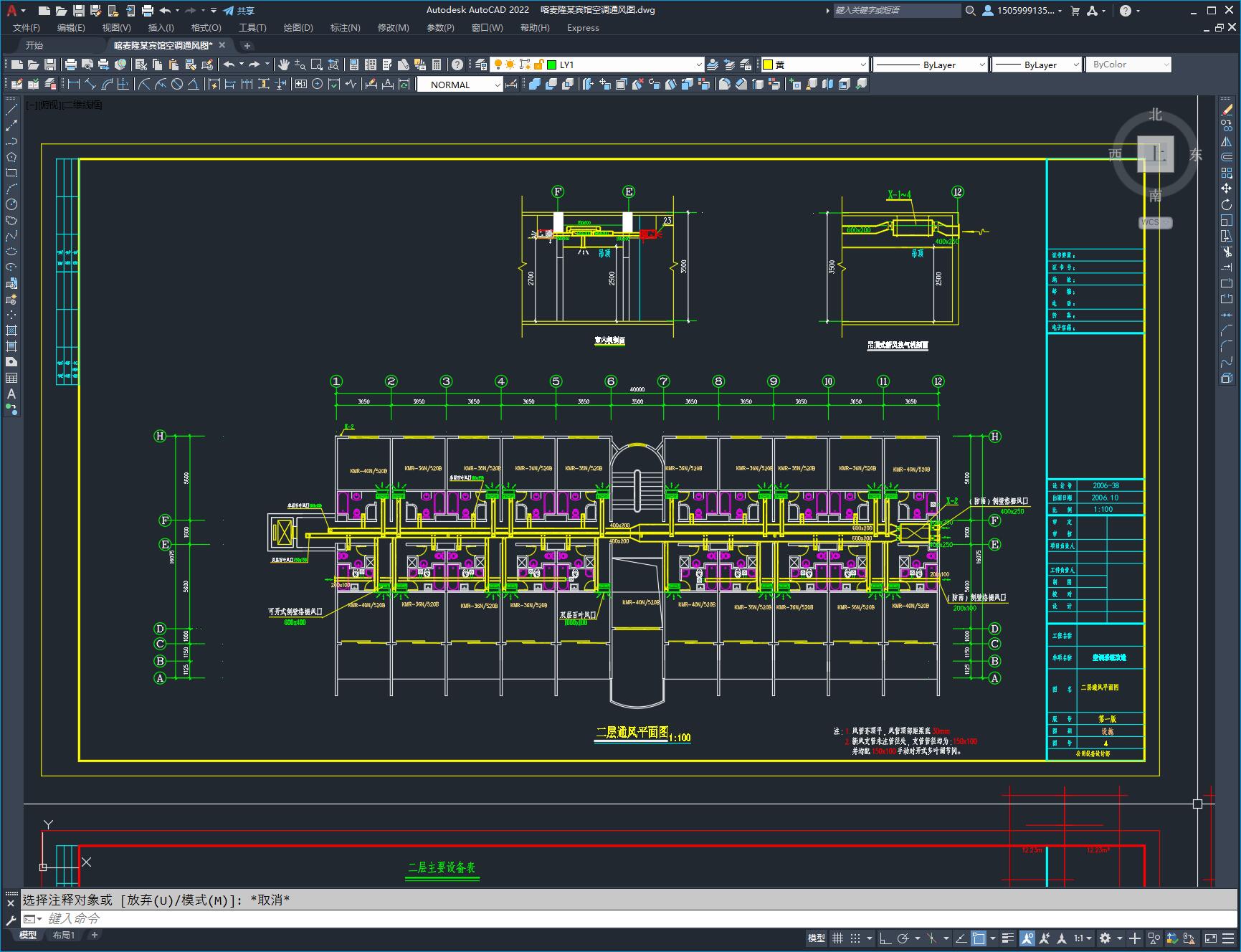The image size is (1241, 952).
Task: Open the 1:1 annotation scale dropdown
Action: (1083, 938)
